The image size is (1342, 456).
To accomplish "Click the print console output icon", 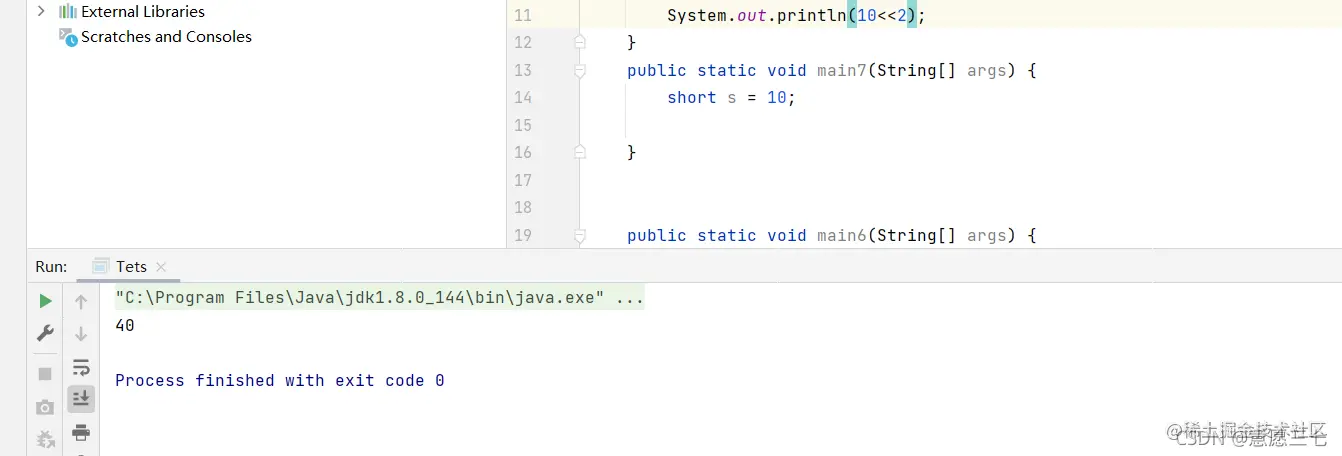I will point(81,432).
